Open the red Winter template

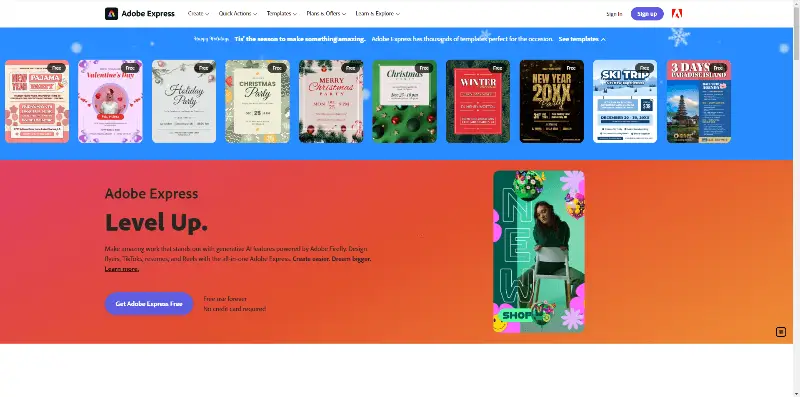(x=478, y=102)
